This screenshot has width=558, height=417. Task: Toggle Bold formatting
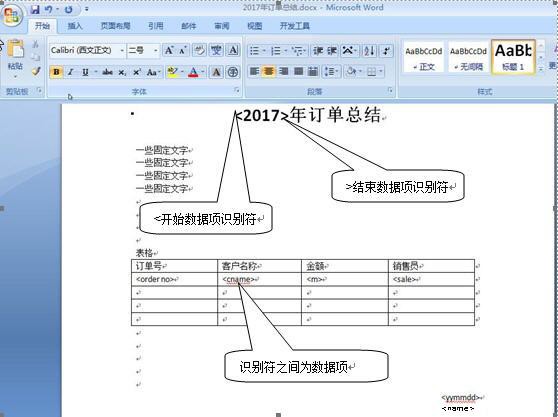pos(56,72)
